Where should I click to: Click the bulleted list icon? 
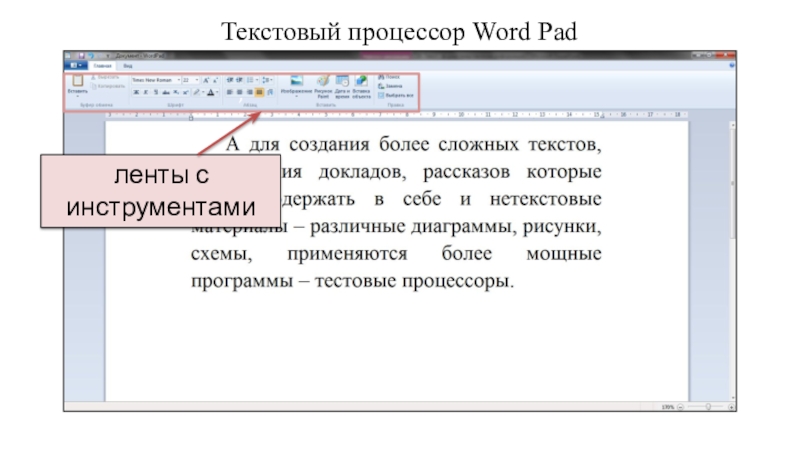coord(249,80)
